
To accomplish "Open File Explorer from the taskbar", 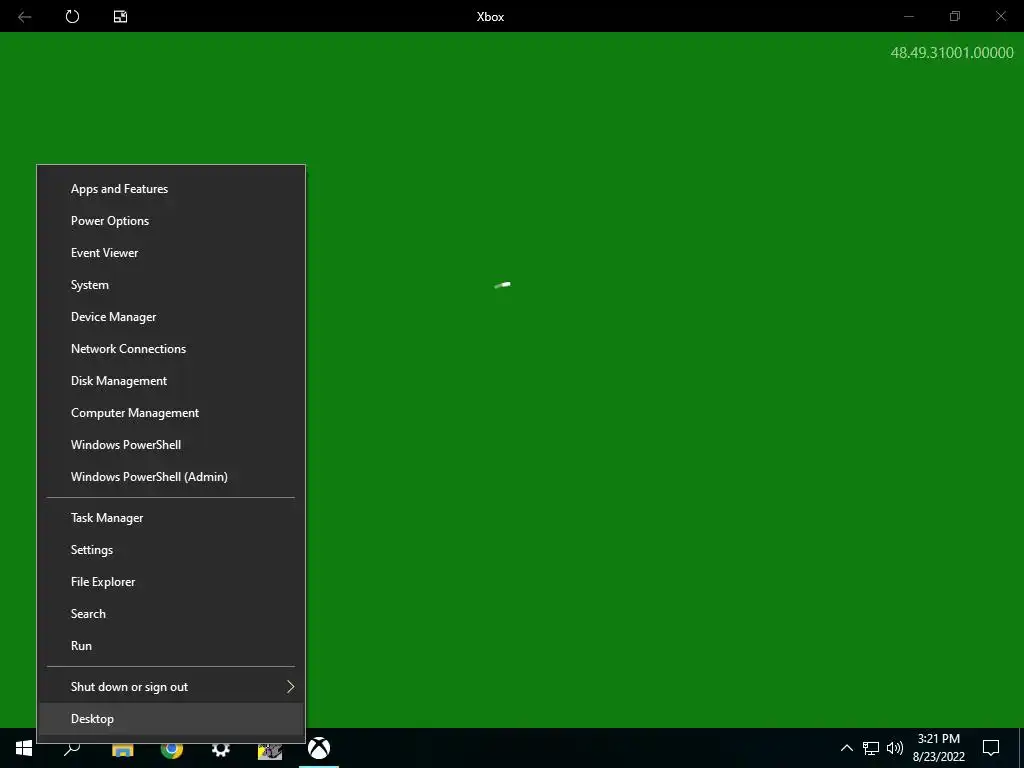I will tap(122, 749).
